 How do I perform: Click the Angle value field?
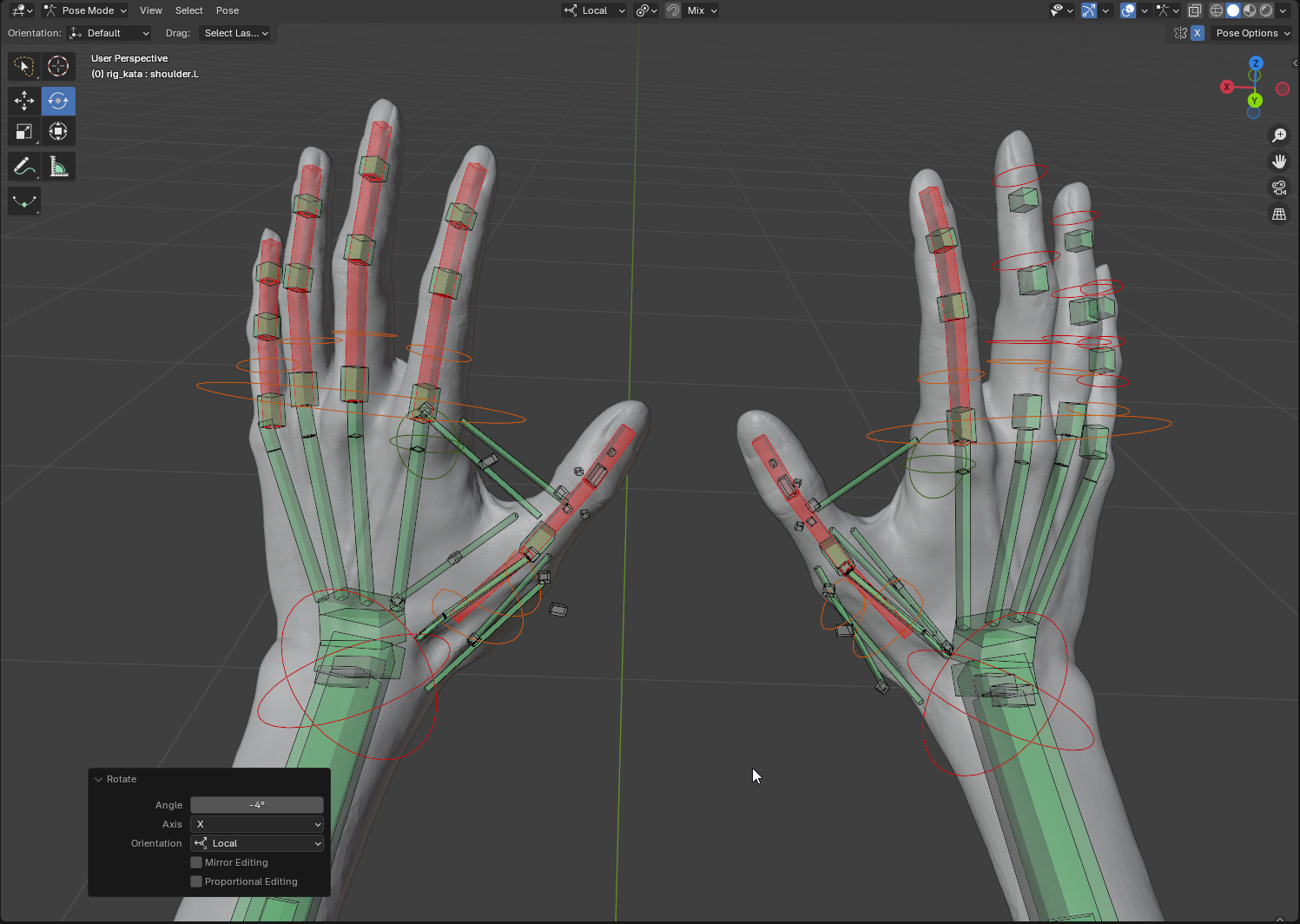257,805
